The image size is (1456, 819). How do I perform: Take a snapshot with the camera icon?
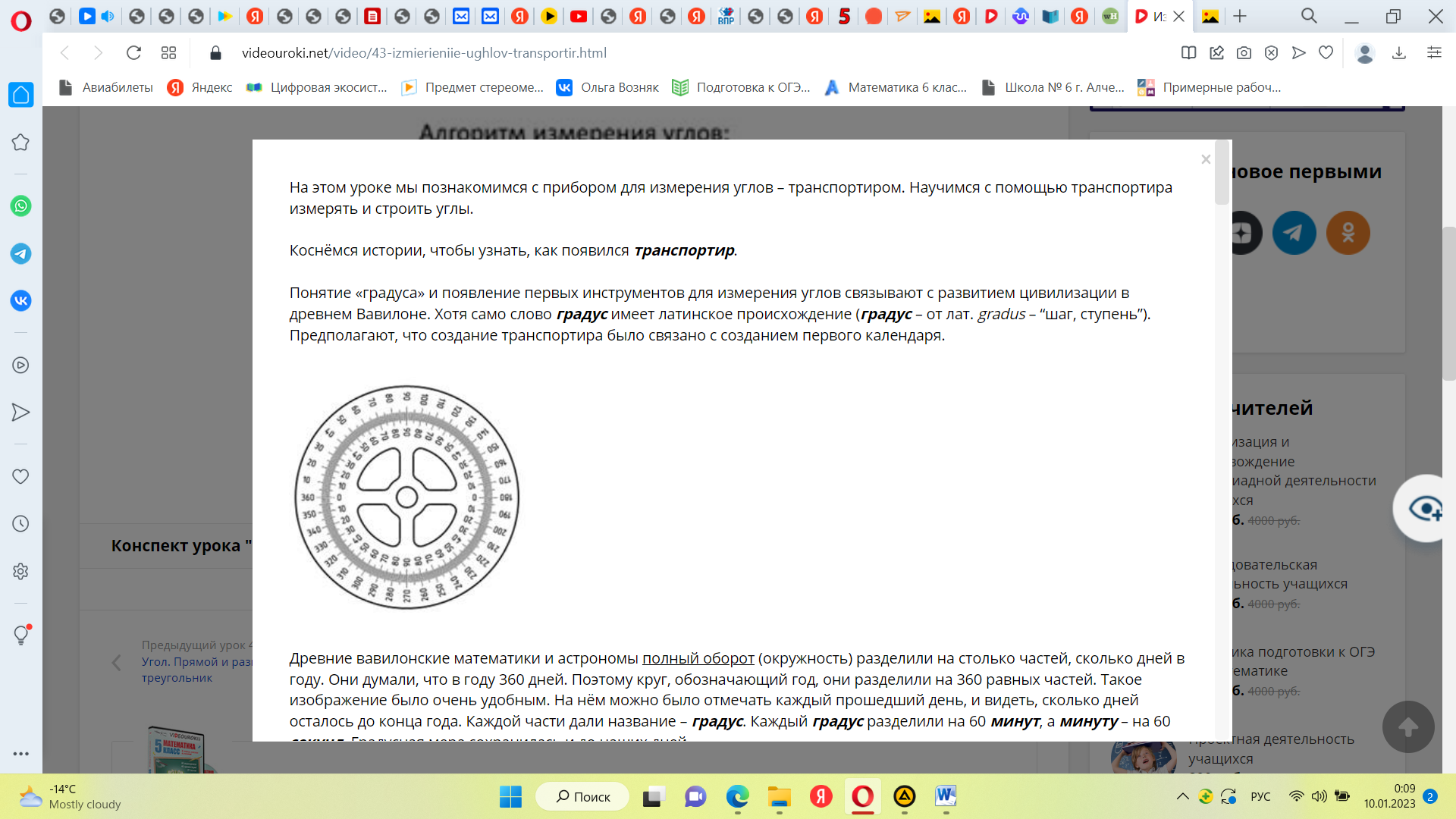pyautogui.click(x=1244, y=53)
